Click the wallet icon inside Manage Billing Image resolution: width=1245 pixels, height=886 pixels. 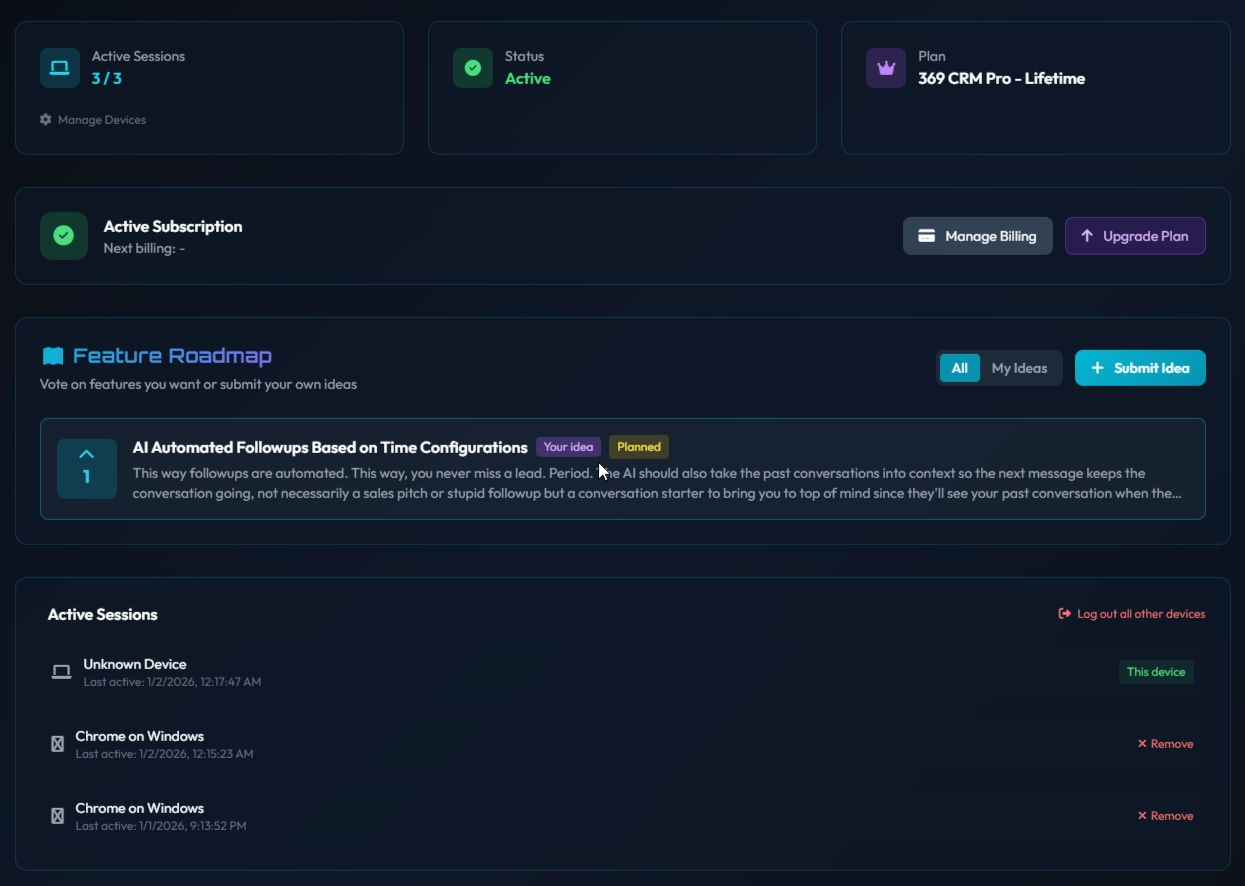928,236
